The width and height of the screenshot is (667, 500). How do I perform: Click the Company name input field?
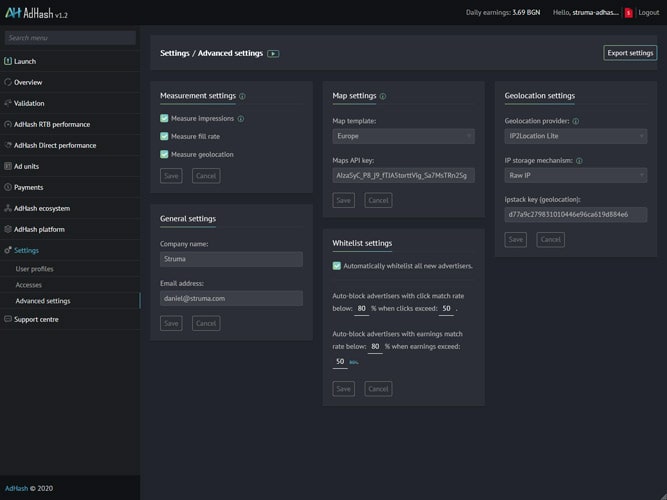pyautogui.click(x=231, y=259)
